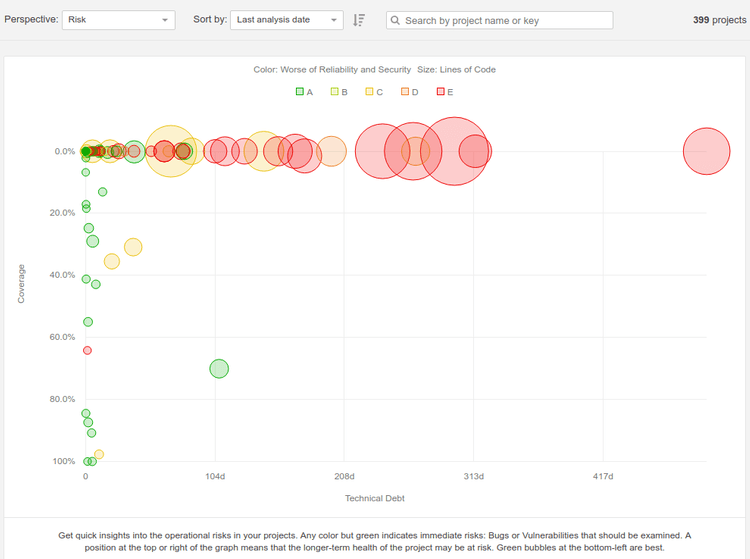This screenshot has height=559, width=750.
Task: Select the small yellow bubble near 100% coverage
Action: [99, 454]
